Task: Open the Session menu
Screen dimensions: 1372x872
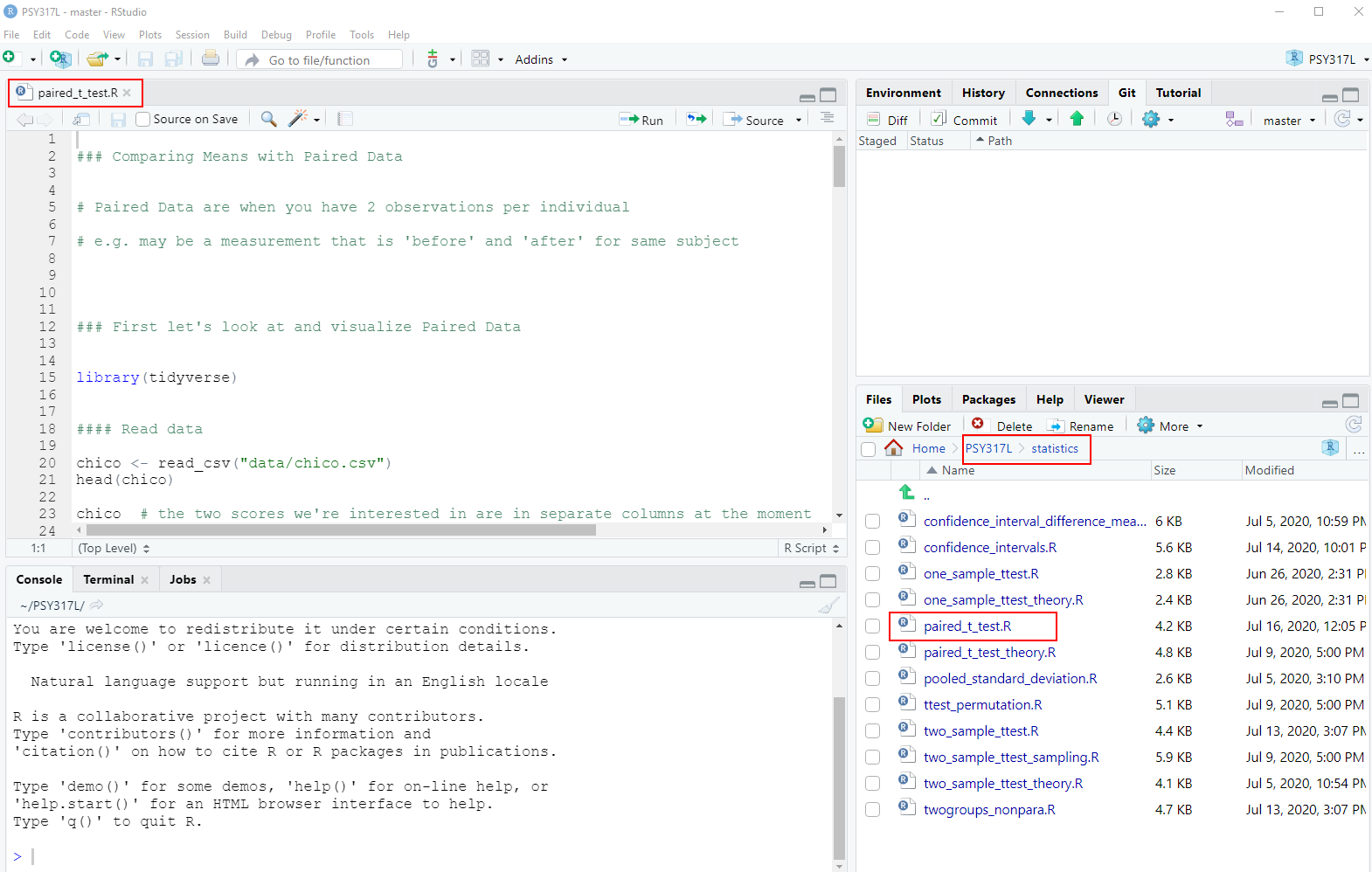Action: click(192, 35)
